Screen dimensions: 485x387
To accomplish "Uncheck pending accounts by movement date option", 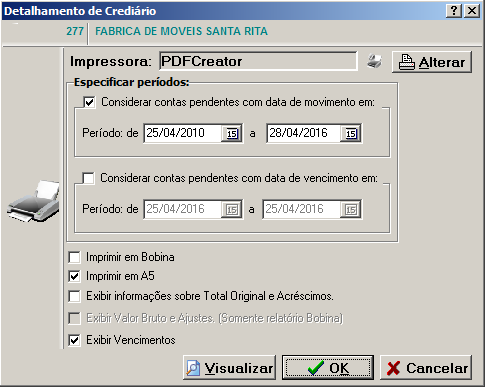I will tap(89, 102).
